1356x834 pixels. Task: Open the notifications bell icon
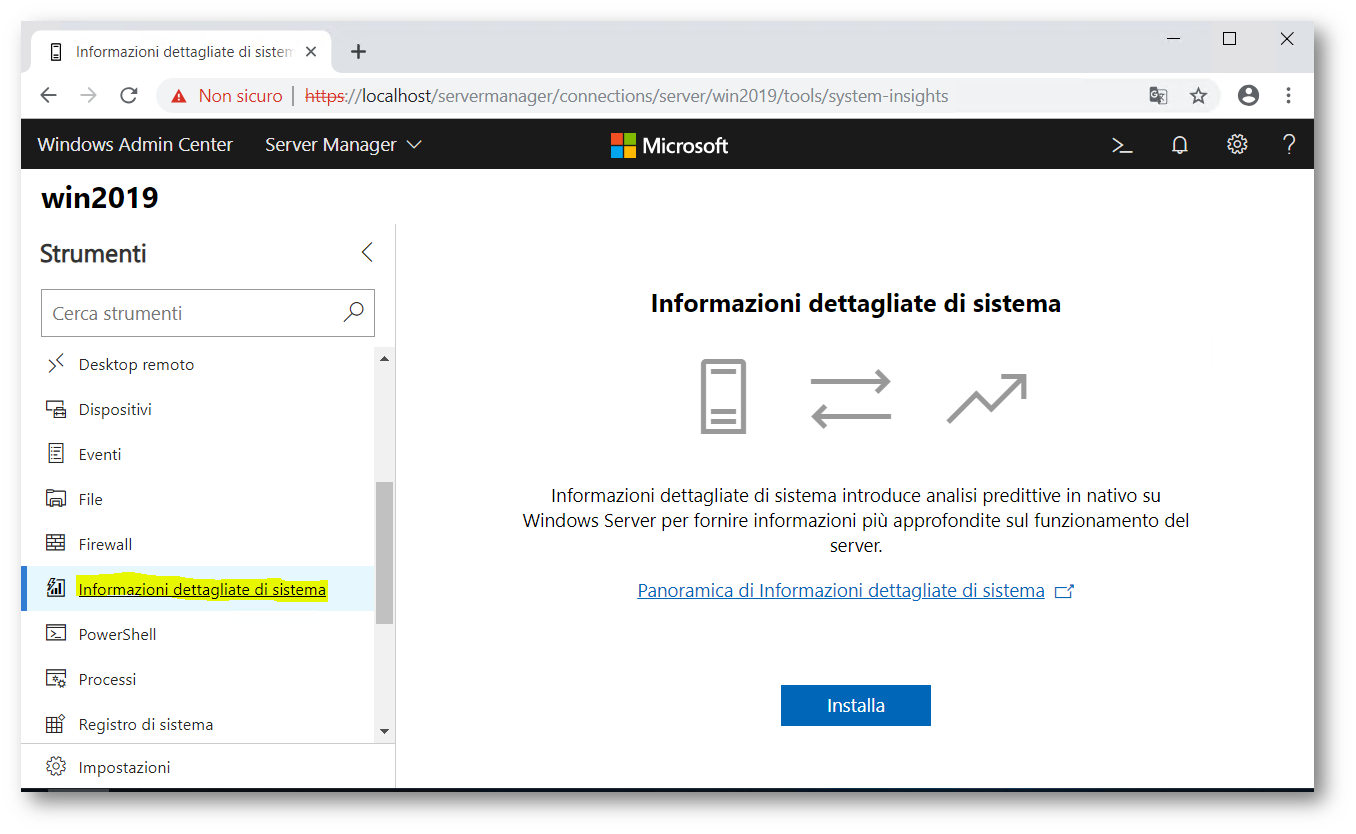tap(1180, 145)
